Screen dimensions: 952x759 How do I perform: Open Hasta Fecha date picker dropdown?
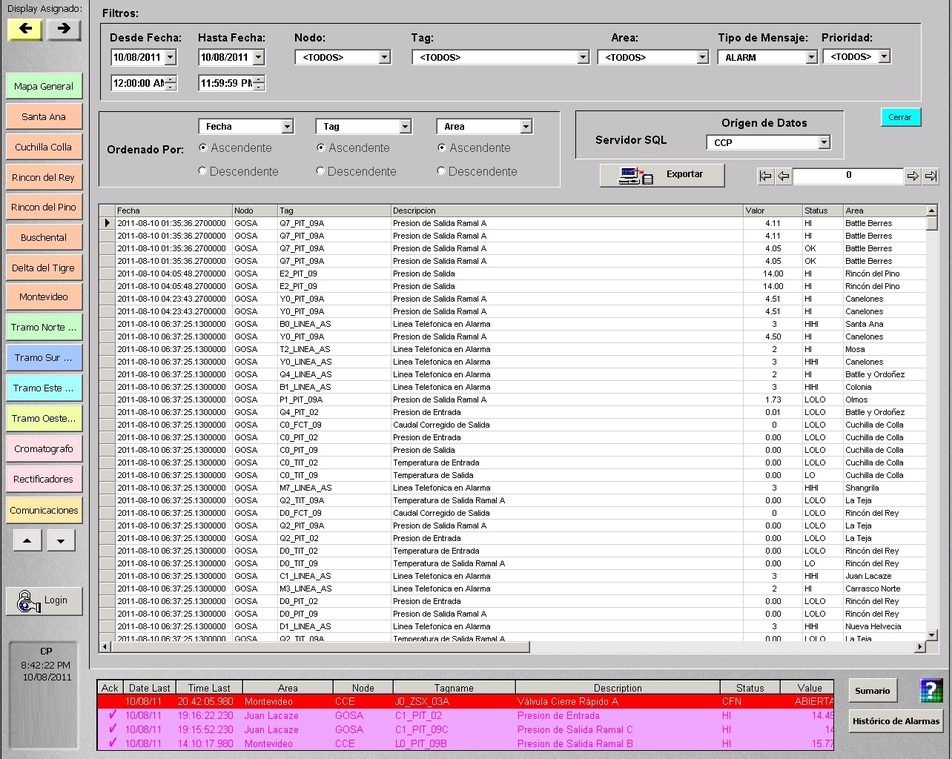[258, 57]
